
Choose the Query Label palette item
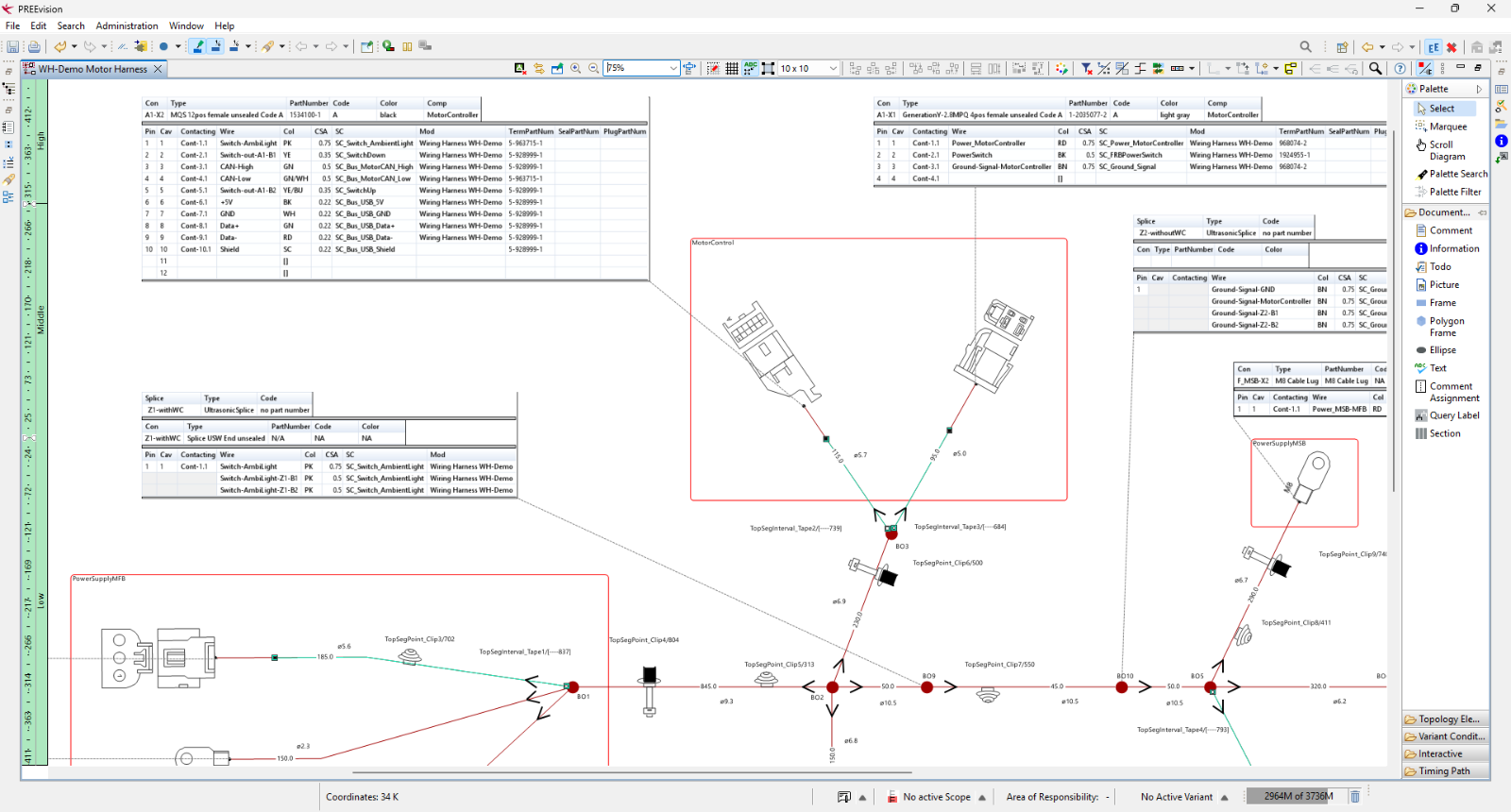1447,415
